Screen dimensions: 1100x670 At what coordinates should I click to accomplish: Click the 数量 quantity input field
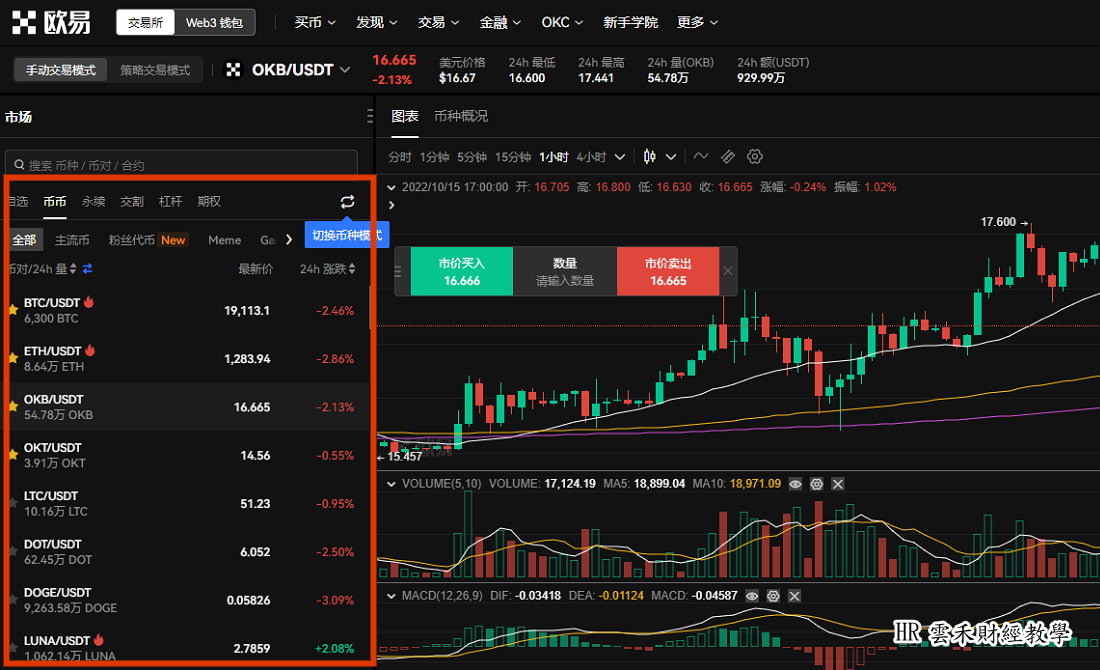tap(565, 272)
